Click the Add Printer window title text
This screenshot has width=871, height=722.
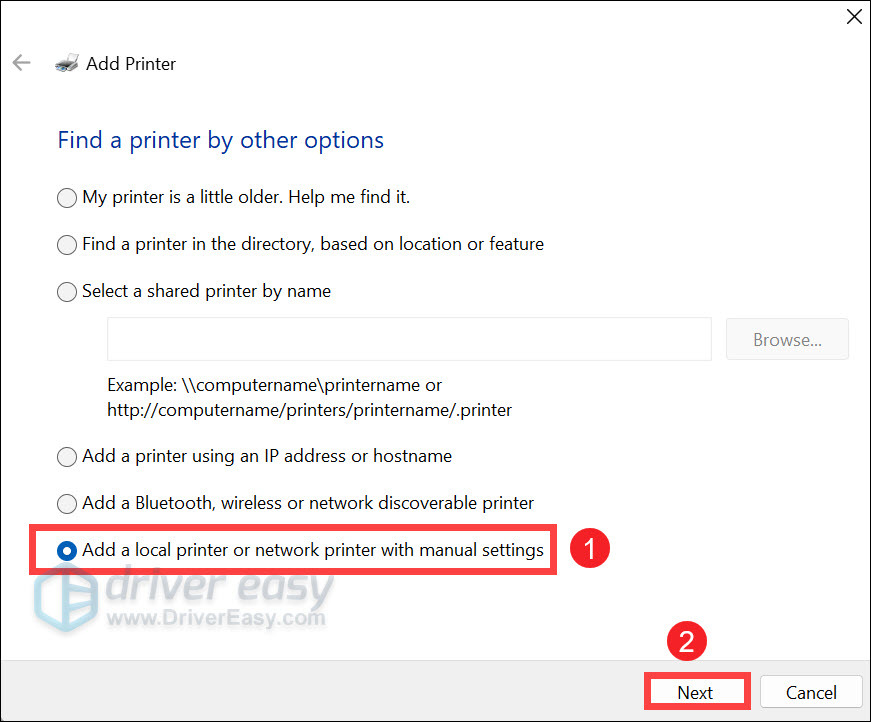(x=131, y=63)
